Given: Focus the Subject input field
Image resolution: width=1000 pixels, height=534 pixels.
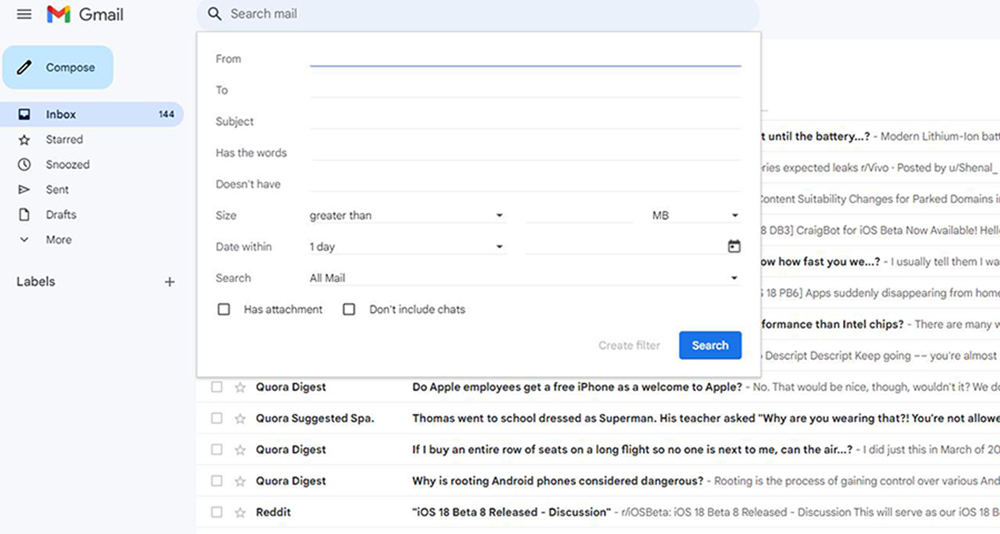Looking at the screenshot, I should tap(525, 121).
